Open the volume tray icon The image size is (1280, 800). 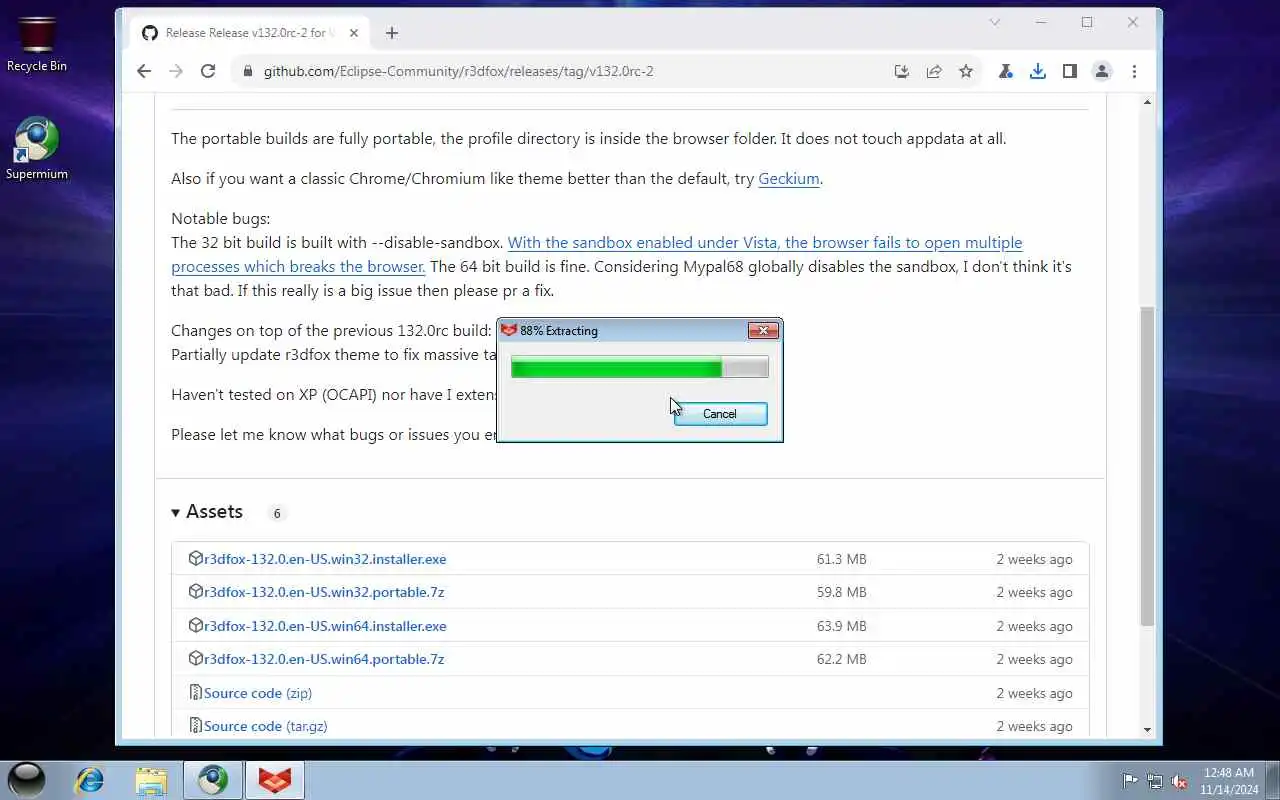(x=1180, y=781)
